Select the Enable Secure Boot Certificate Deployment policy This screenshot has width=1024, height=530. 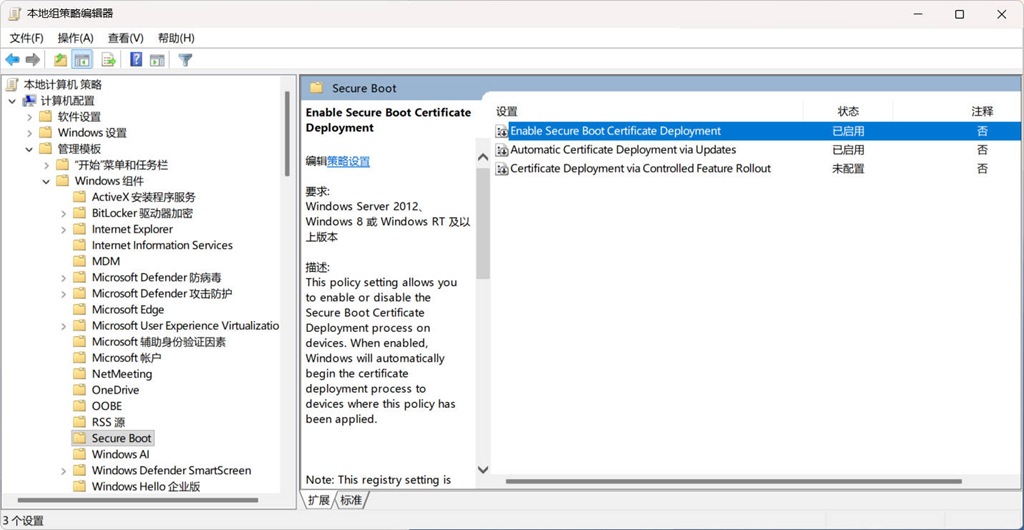615,131
